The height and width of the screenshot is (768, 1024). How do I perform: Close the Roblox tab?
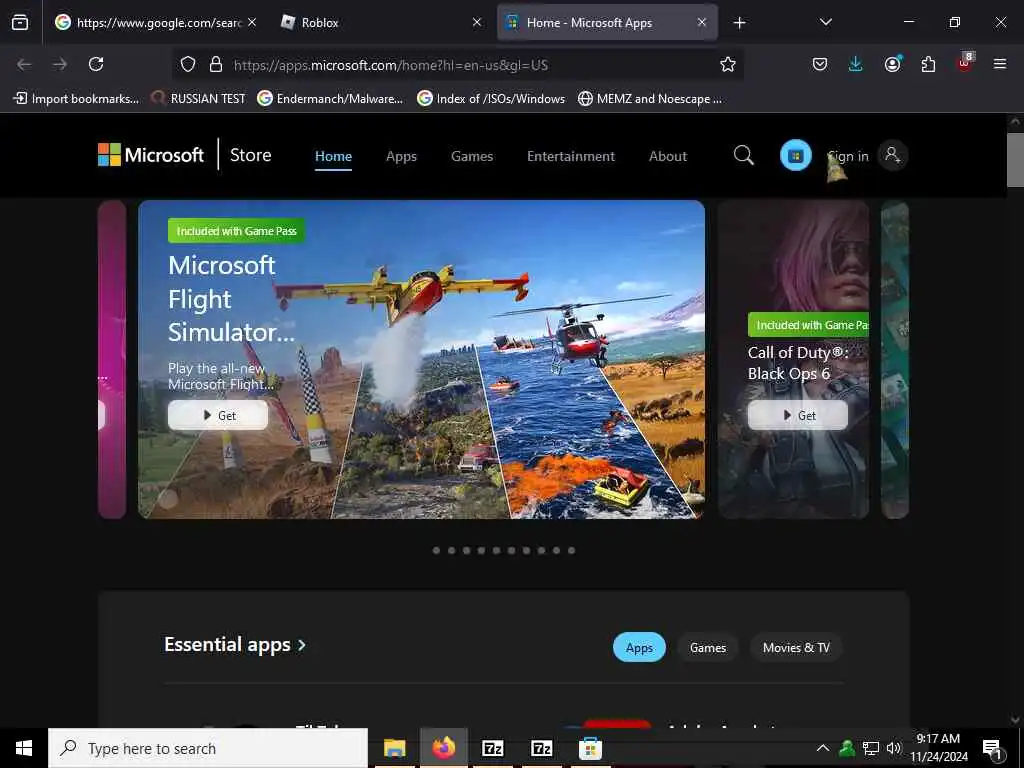(x=477, y=22)
